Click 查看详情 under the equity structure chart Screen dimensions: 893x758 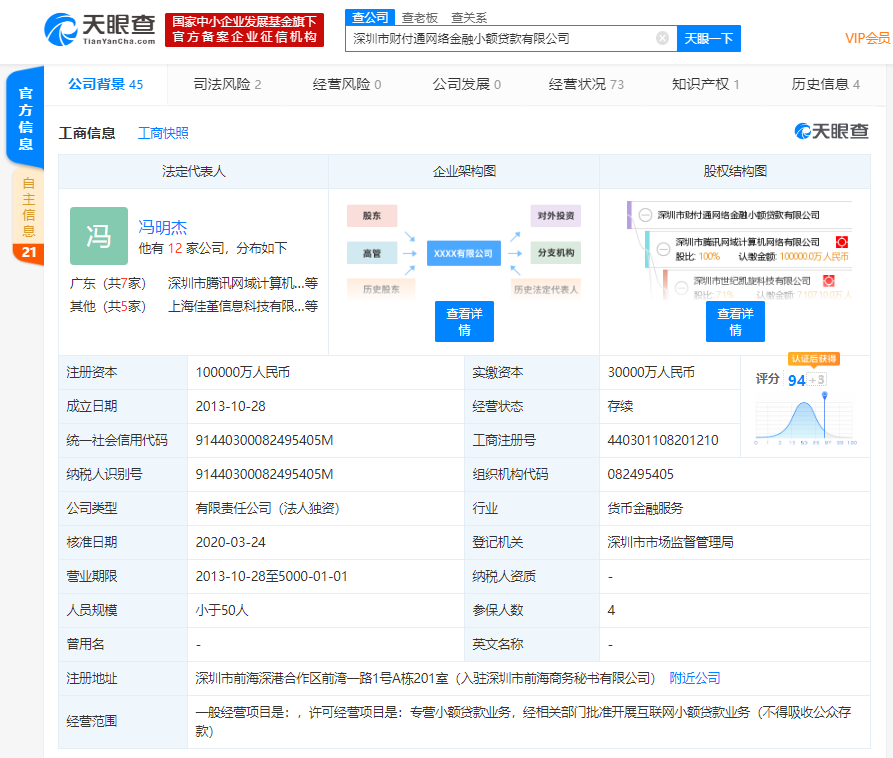[735, 321]
